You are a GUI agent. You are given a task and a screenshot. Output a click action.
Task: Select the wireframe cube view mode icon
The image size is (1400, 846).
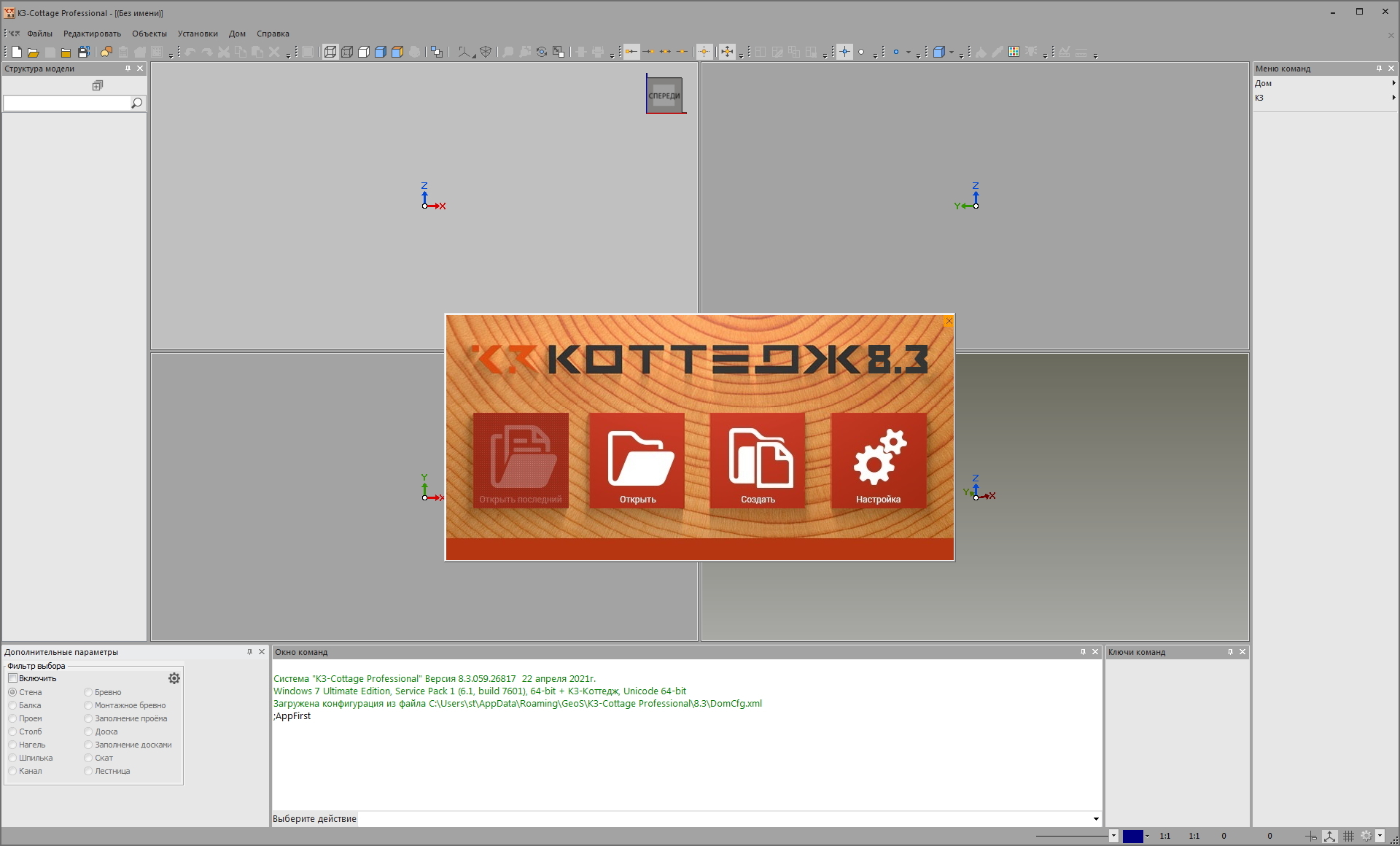330,52
